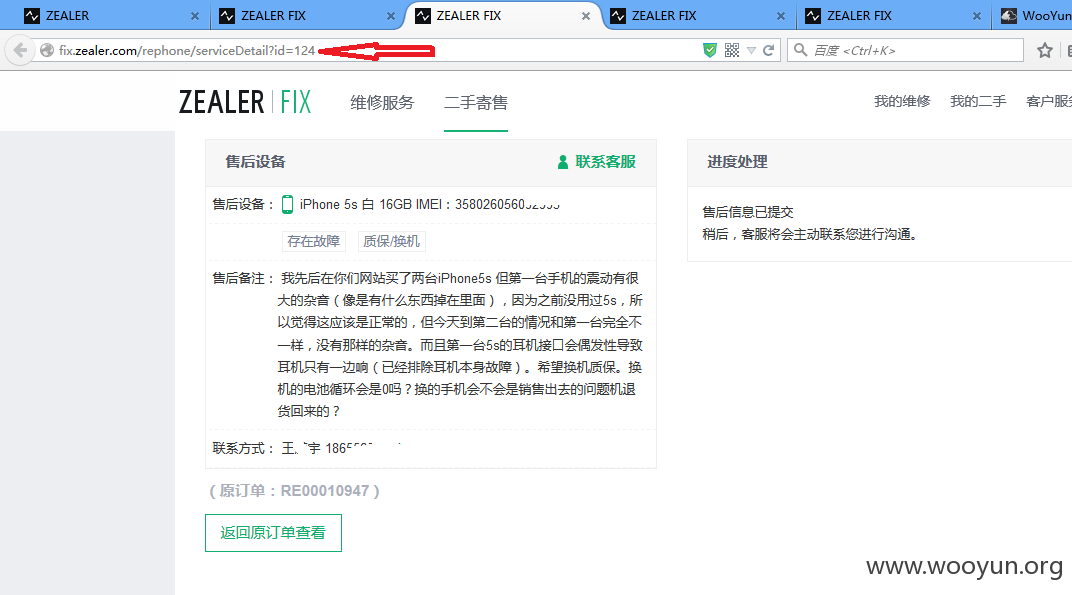Click the 售后备注 remark paragraph
The width and height of the screenshot is (1072, 595).
pyautogui.click(x=459, y=345)
